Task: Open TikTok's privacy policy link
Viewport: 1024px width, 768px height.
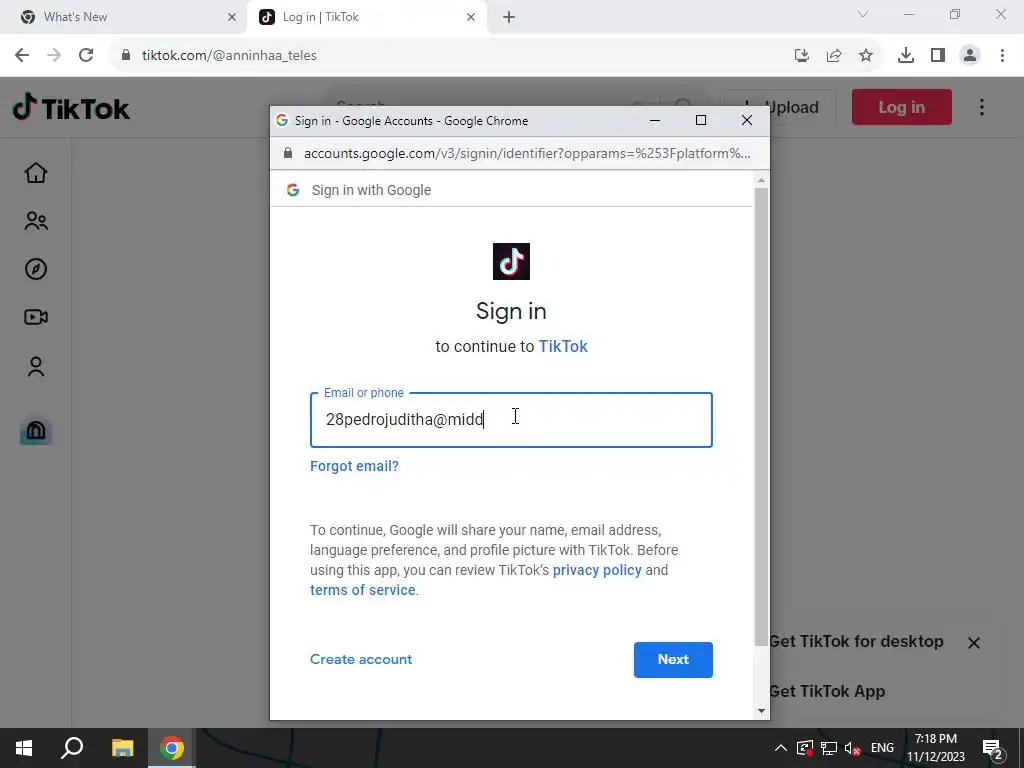Action: click(597, 570)
